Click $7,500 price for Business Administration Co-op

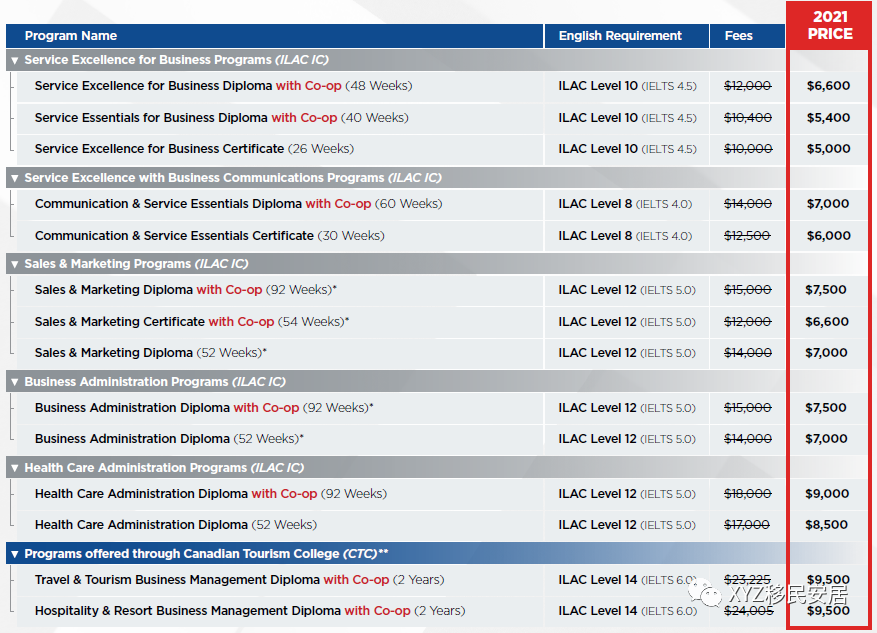[x=826, y=408]
